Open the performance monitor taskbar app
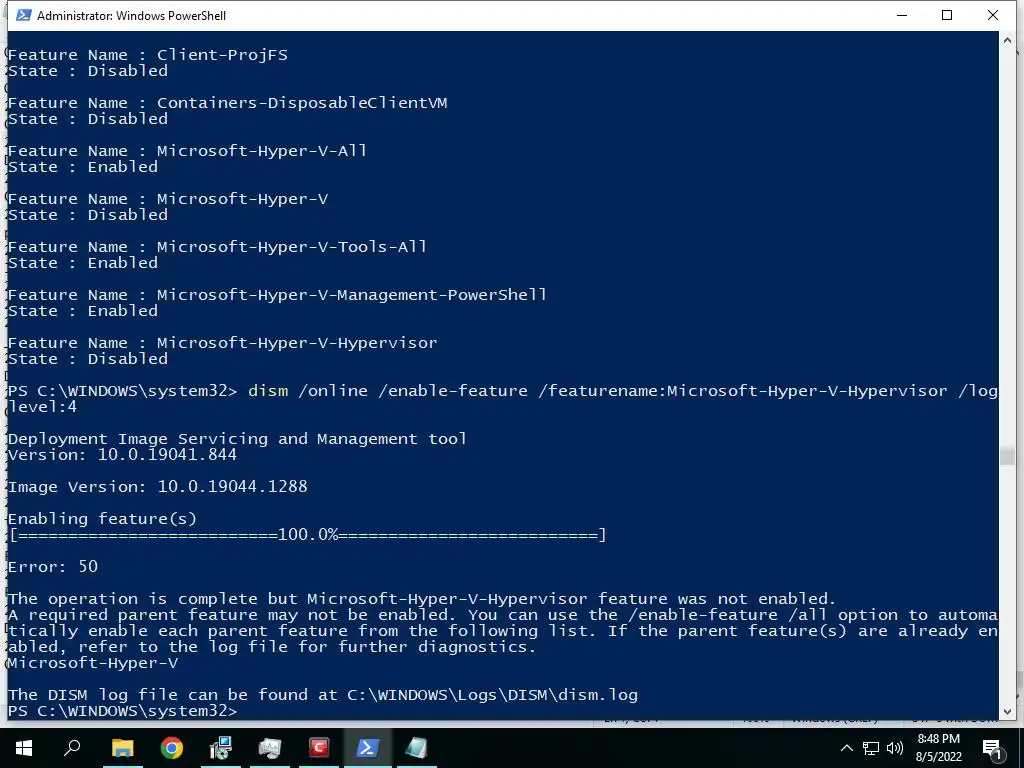 (270, 748)
